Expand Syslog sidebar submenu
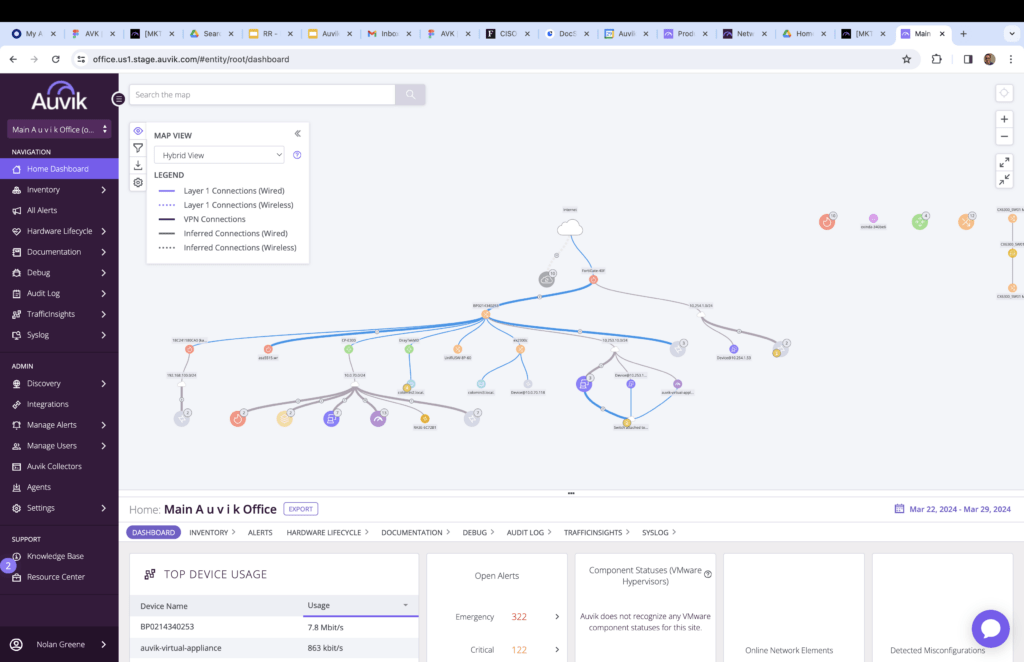Viewport: 1024px width, 662px height. 104,335
